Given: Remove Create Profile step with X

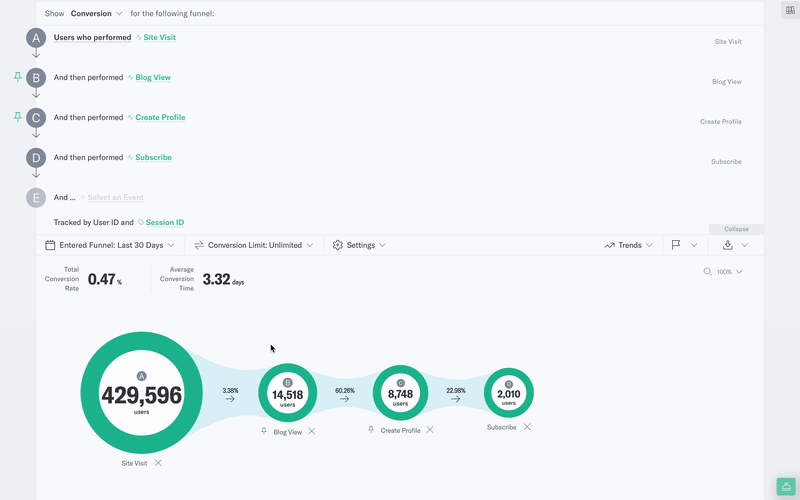Looking at the screenshot, I should [430, 430].
